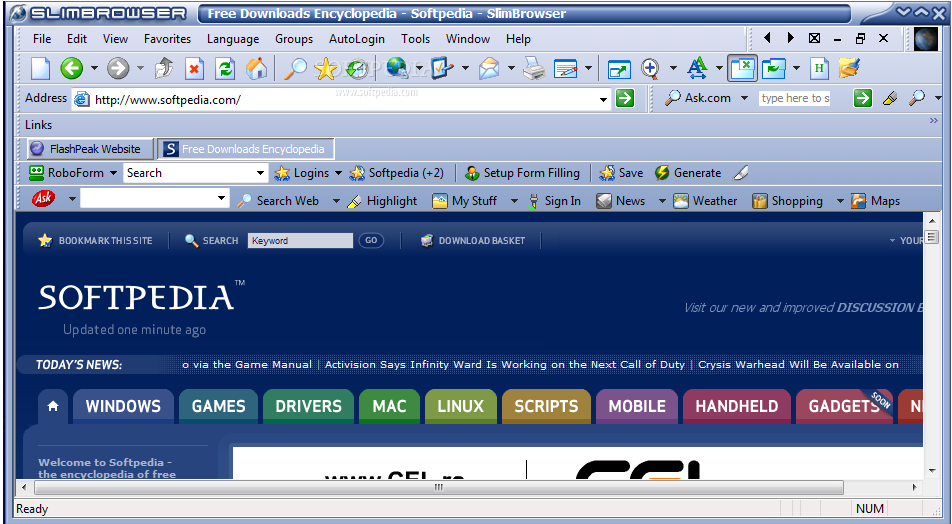Open the Home page house icon
The width and height of the screenshot is (952, 524).
pyautogui.click(x=256, y=69)
